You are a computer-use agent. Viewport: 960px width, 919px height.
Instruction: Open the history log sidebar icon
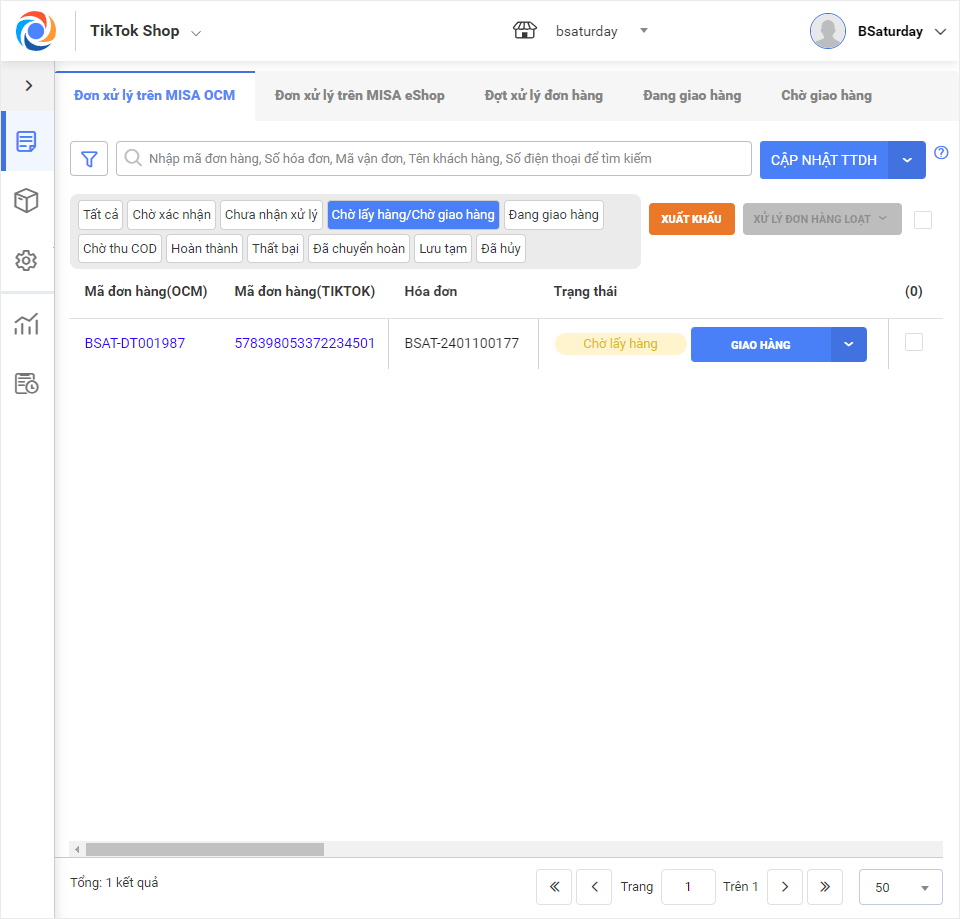(x=26, y=384)
